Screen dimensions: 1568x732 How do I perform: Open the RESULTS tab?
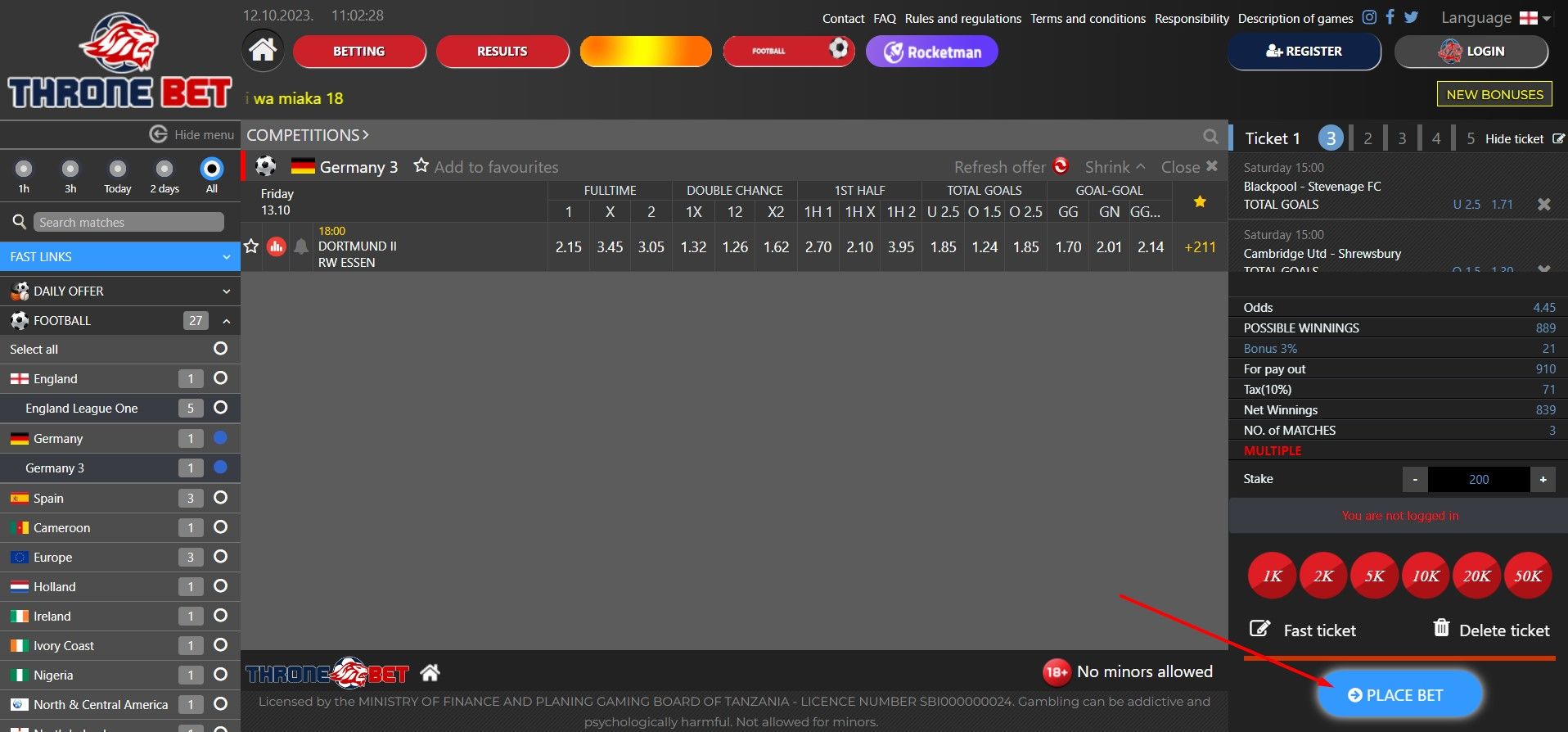click(502, 51)
